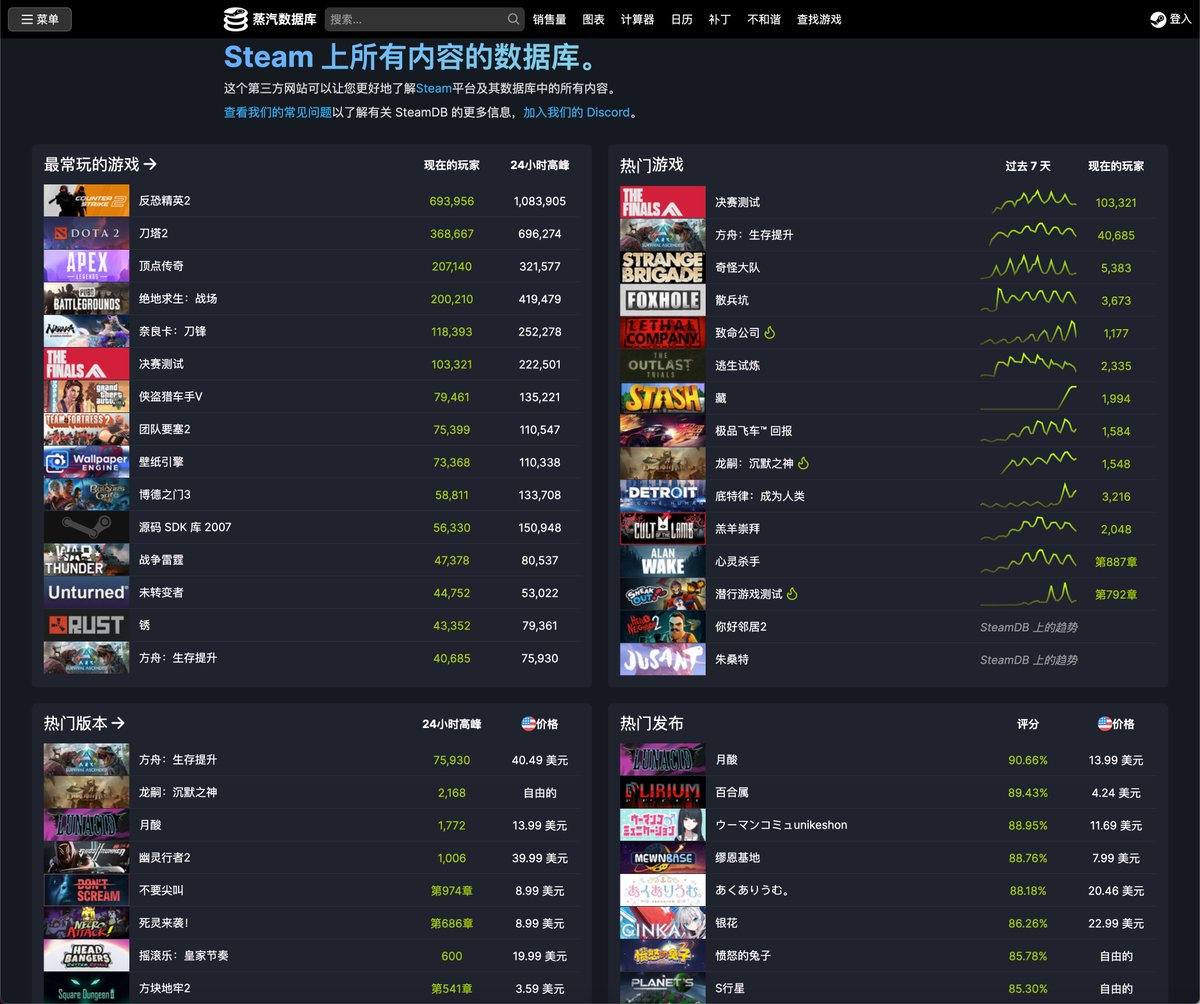Follow the Steam link in the description
This screenshot has width=1200, height=1004.
coord(434,89)
